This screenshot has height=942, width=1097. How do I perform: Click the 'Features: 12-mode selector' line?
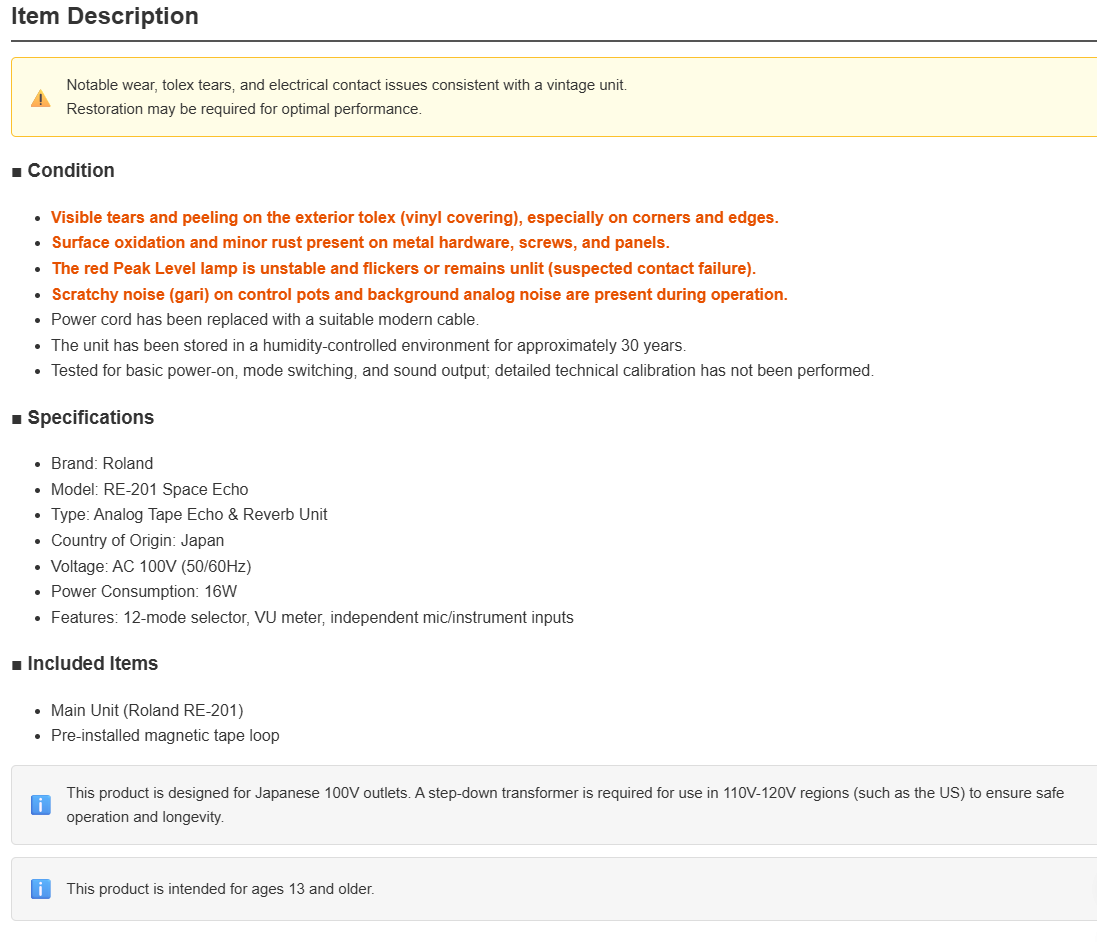click(312, 618)
